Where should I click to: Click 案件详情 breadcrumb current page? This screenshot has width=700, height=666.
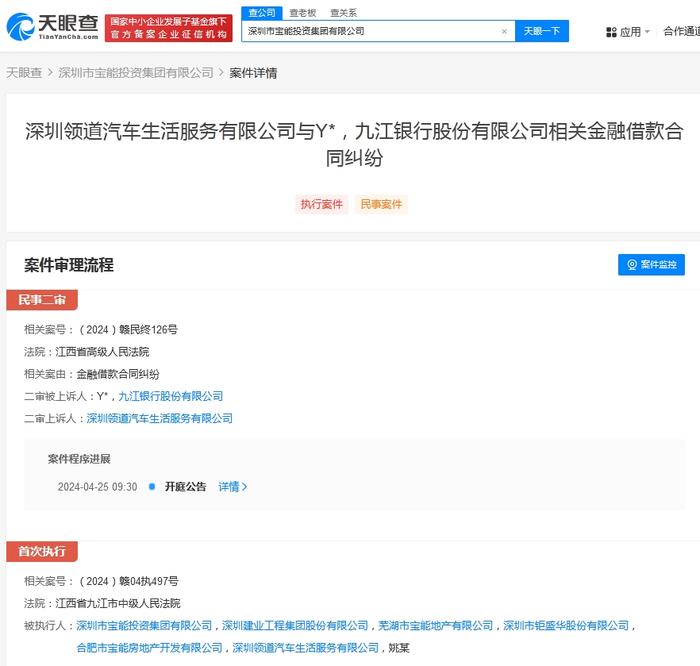tap(254, 73)
